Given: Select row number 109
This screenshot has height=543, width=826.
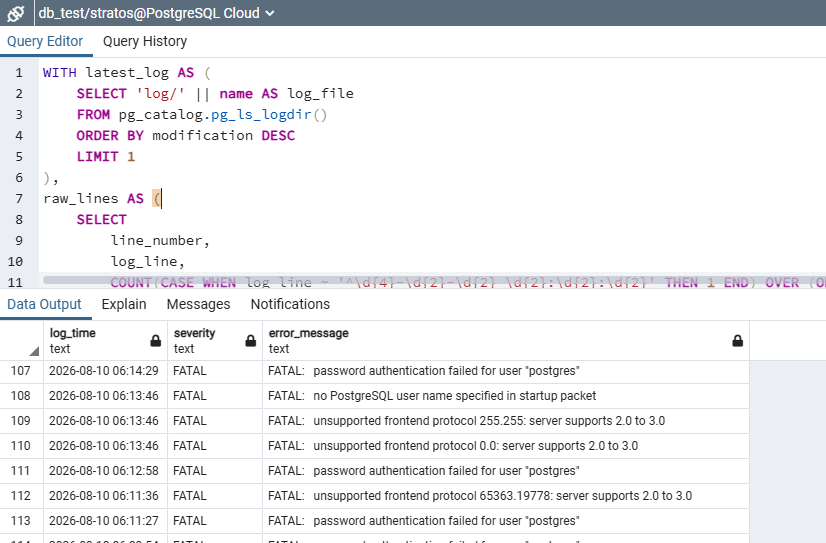Looking at the screenshot, I should click(x=21, y=421).
